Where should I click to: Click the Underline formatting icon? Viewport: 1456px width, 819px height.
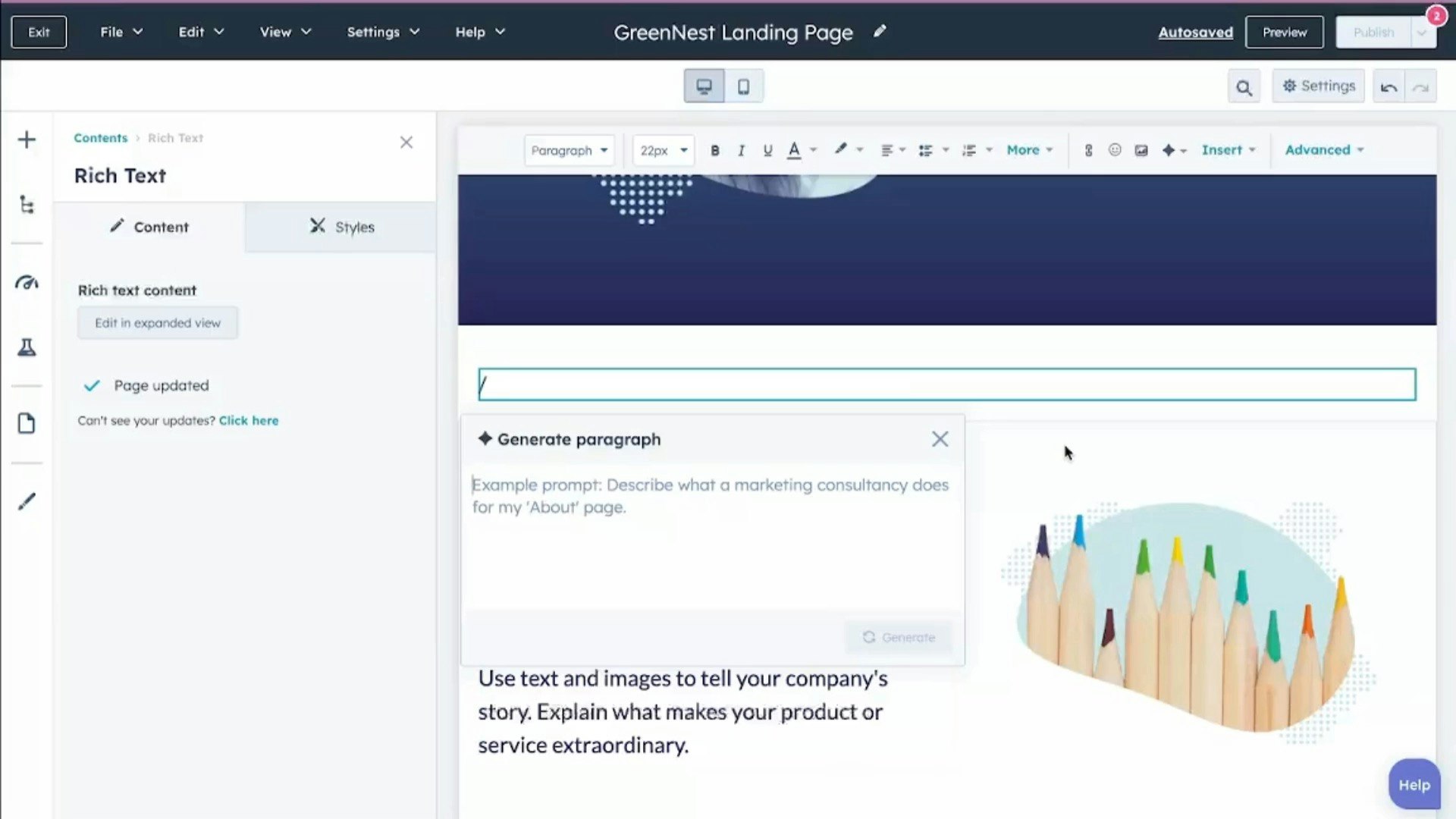point(767,150)
